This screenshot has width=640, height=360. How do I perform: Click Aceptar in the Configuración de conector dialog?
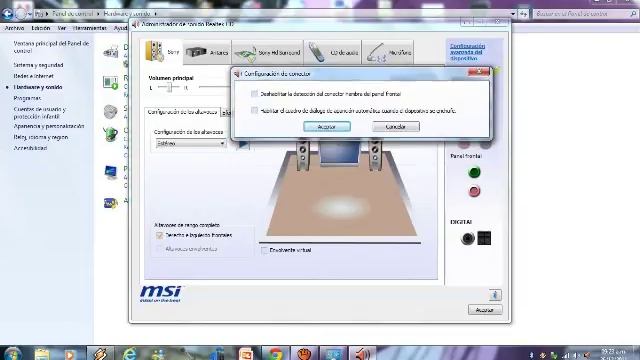coord(327,127)
